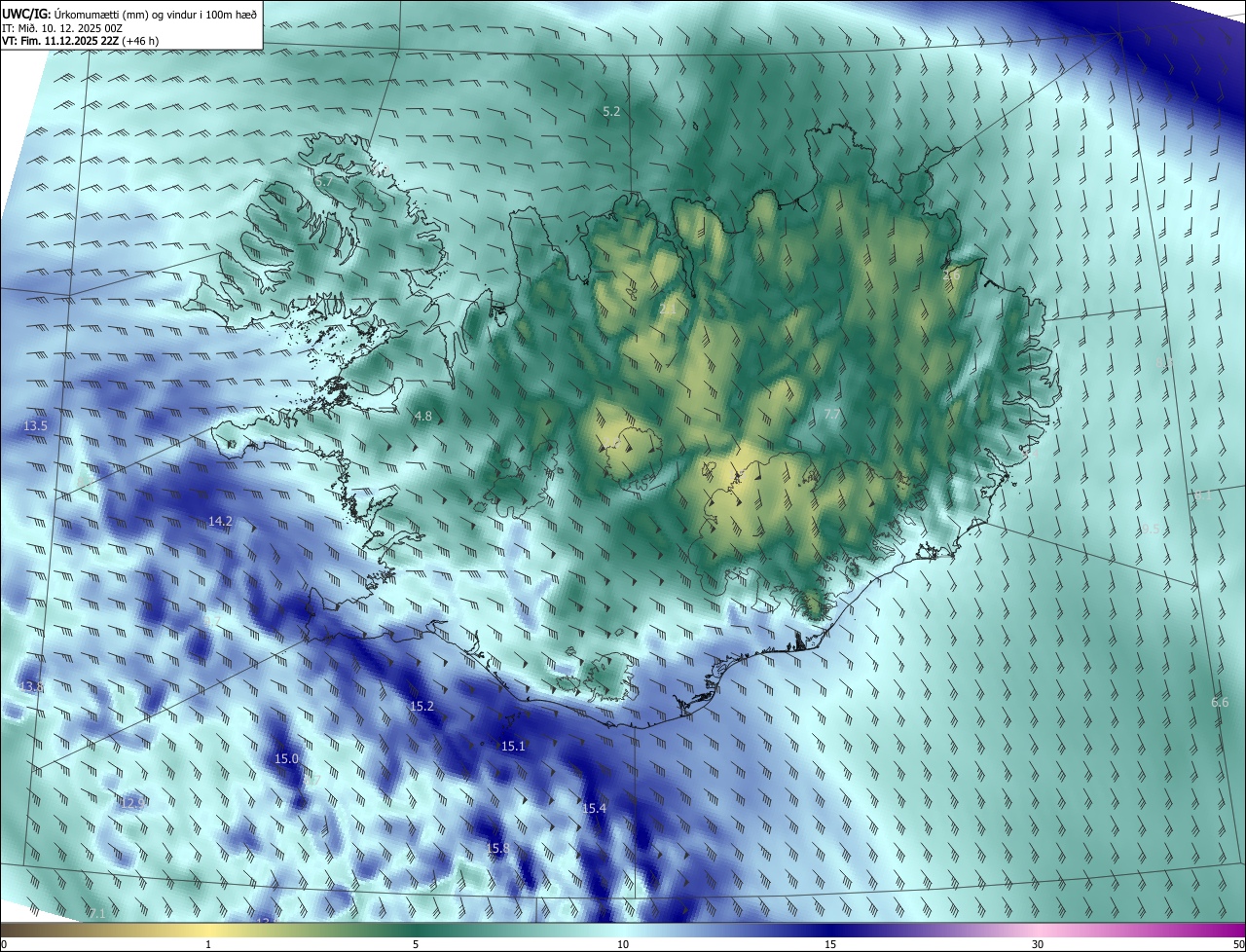Click the 4.8 value label

click(423, 416)
